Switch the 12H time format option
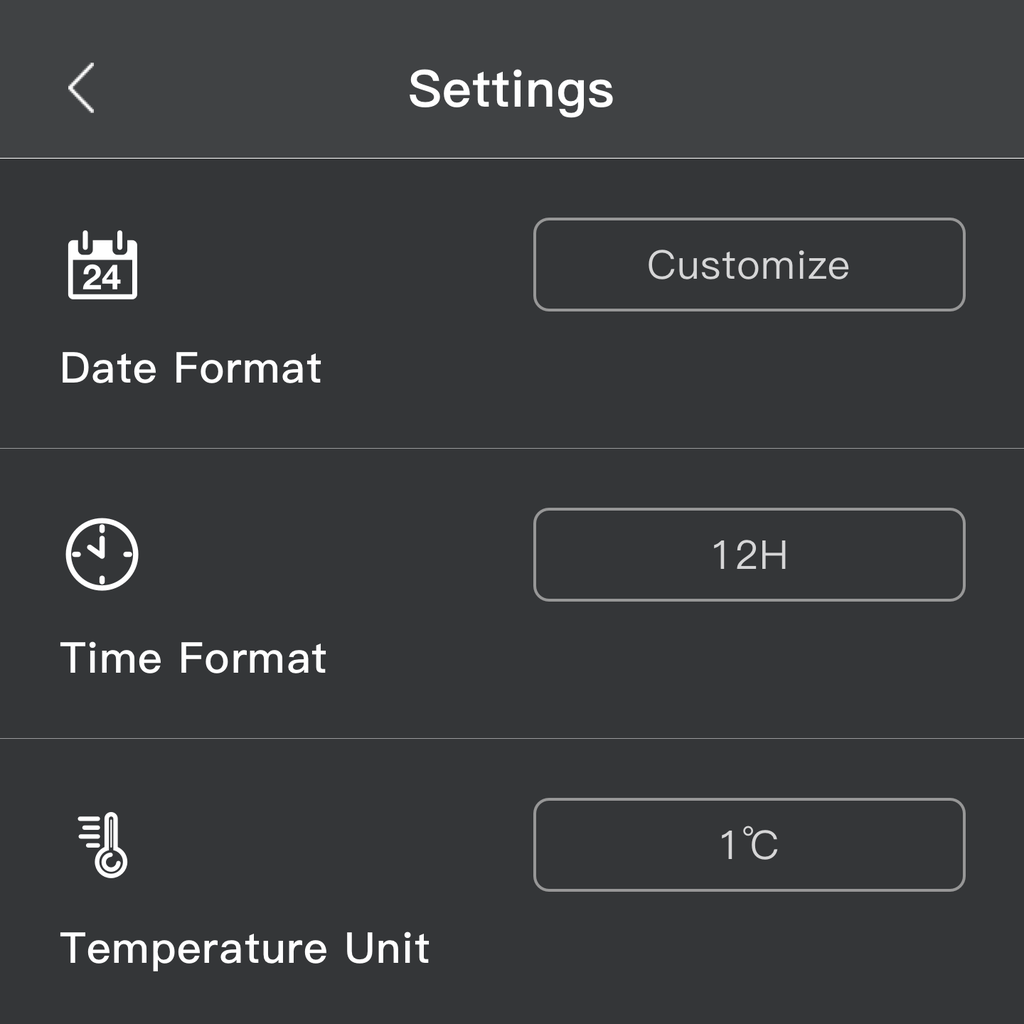Viewport: 1024px width, 1024px height. 749,555
